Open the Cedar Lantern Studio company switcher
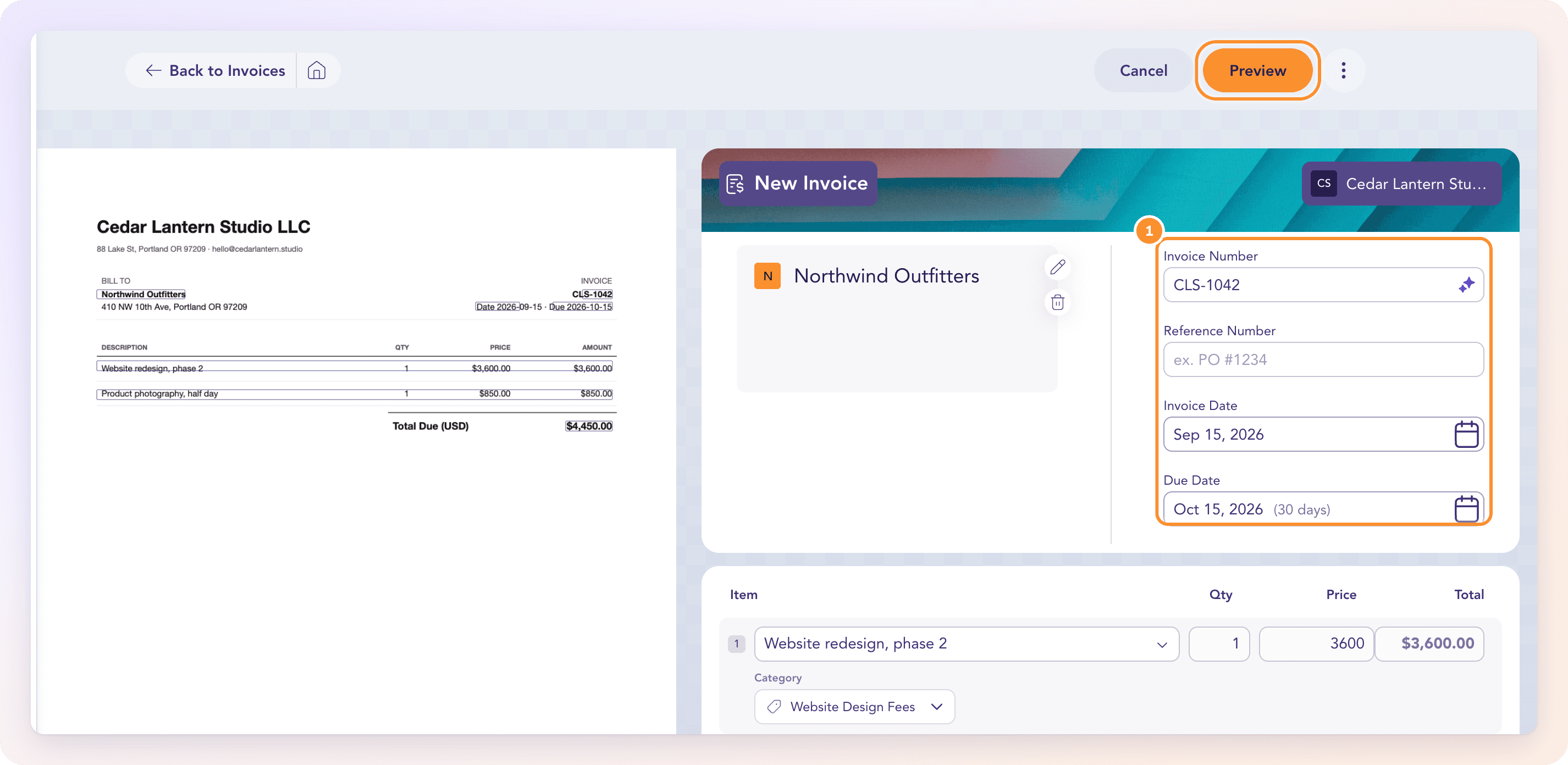 point(1402,183)
